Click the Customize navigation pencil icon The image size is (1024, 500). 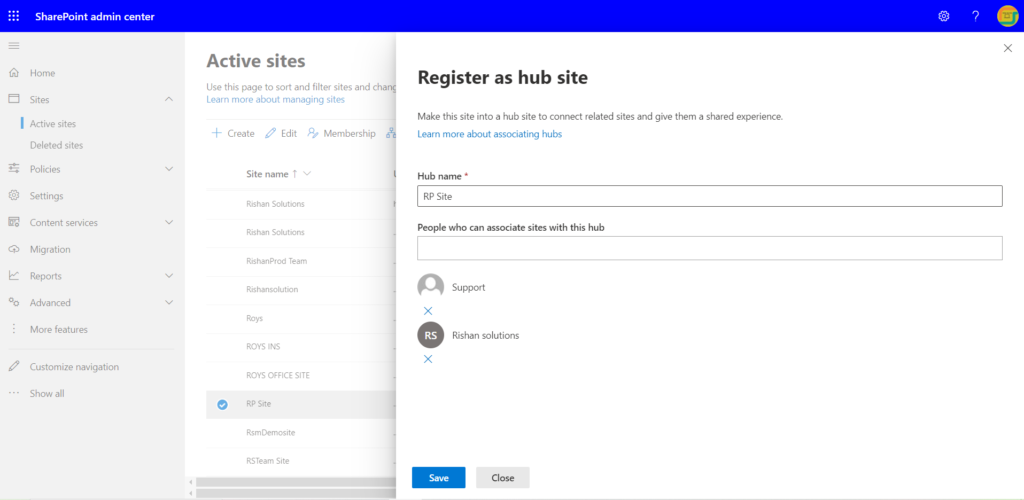coord(14,367)
